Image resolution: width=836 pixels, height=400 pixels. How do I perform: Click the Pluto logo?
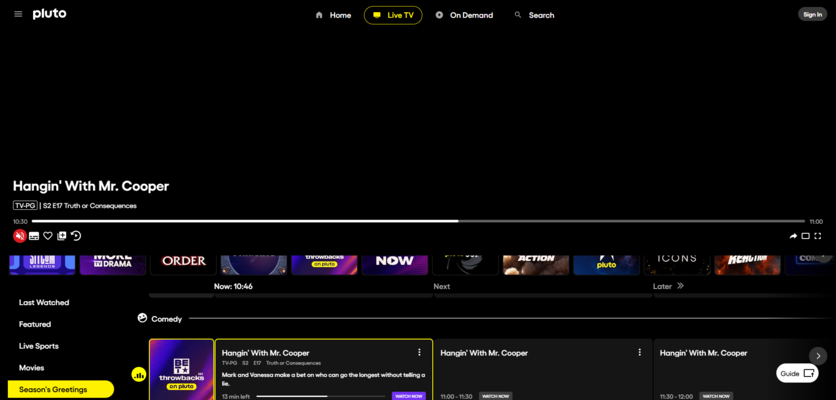pyautogui.click(x=50, y=14)
